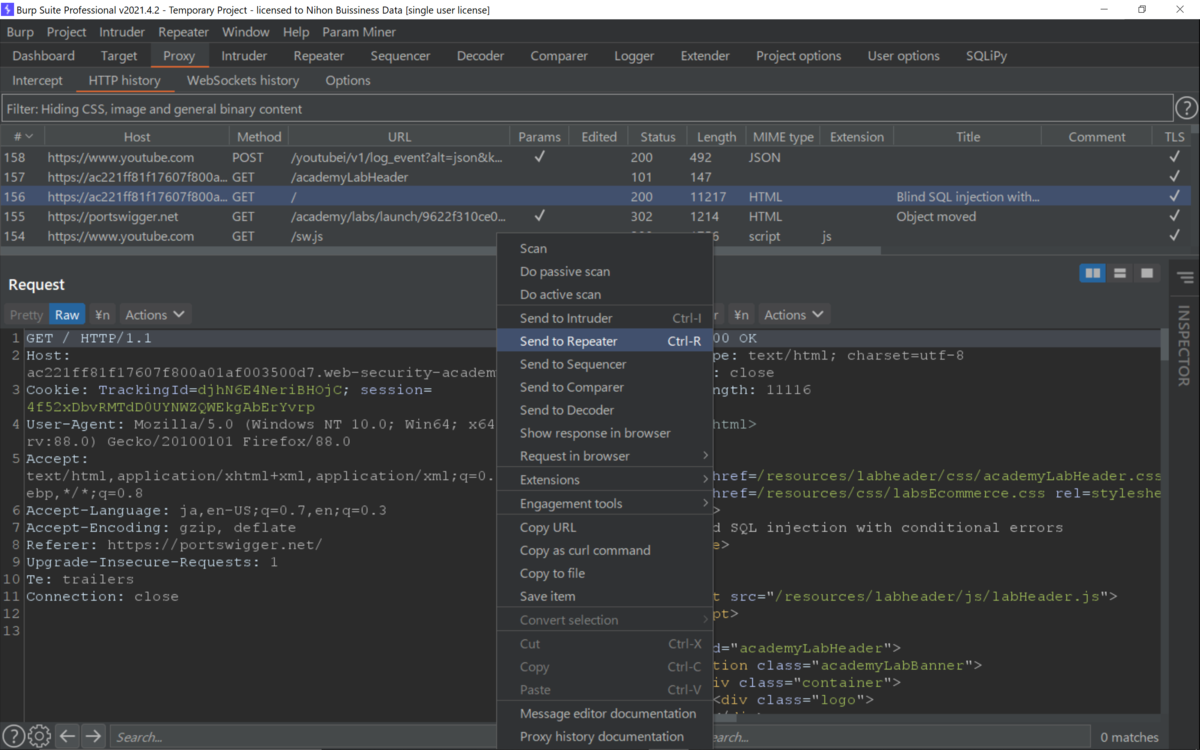The image size is (1200, 750).
Task: Open the Response panel Actions dropdown
Action: (793, 313)
